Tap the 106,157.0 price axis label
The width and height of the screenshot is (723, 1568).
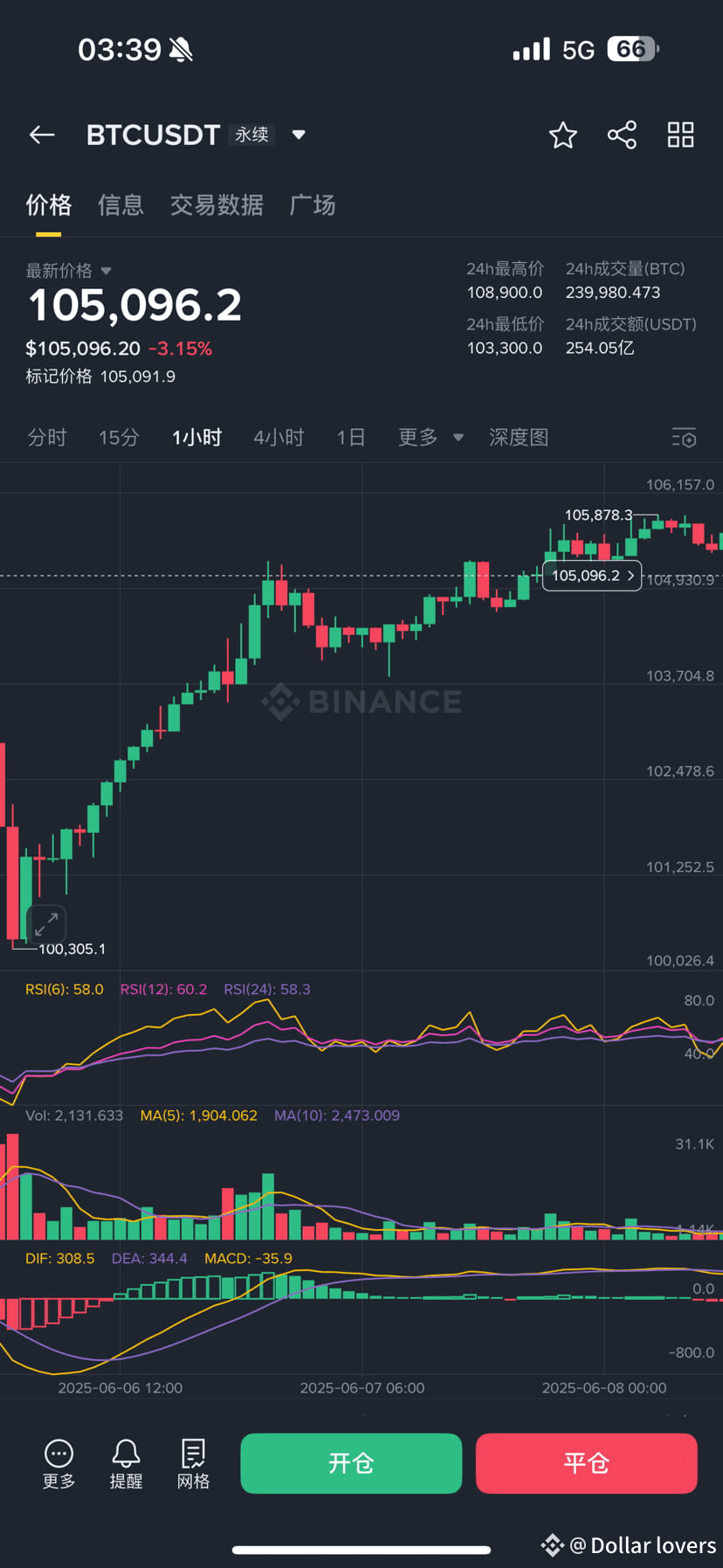coord(680,485)
